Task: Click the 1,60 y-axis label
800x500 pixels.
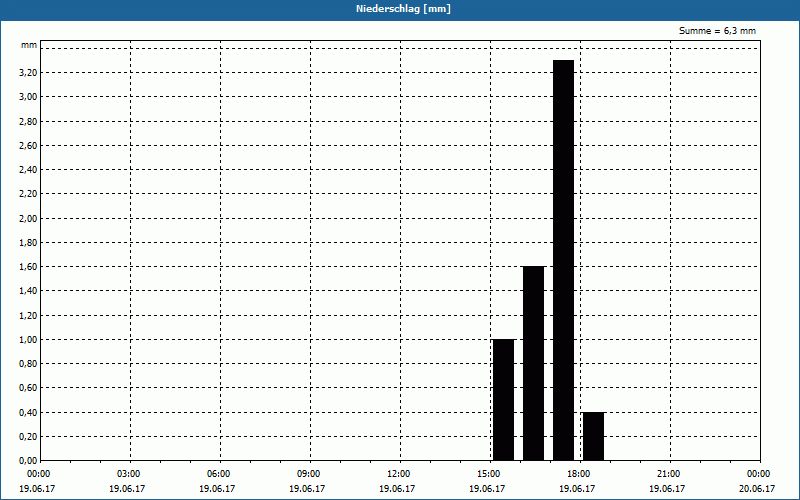Action: pos(28,267)
